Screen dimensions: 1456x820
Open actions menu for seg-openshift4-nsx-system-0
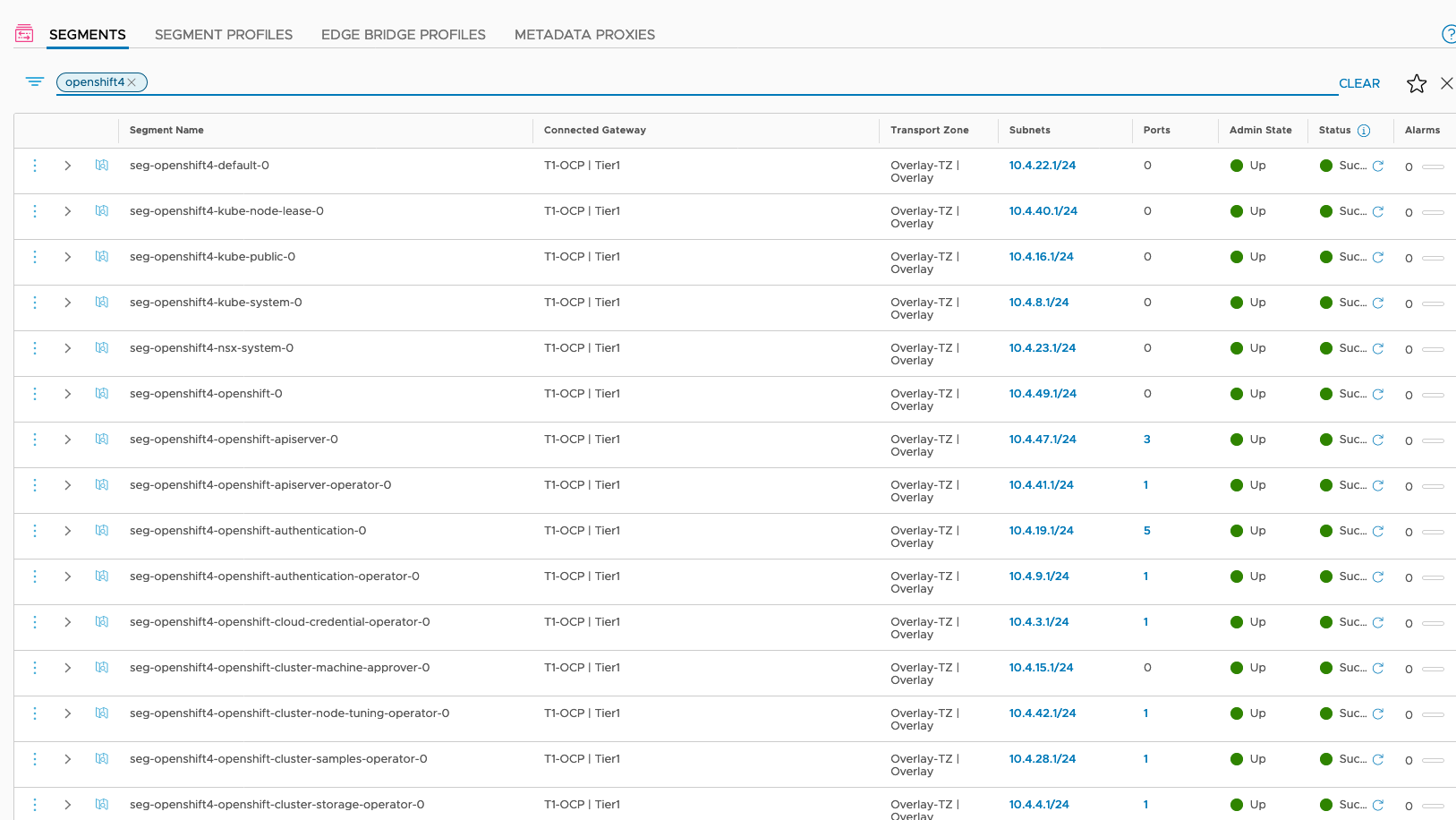[x=35, y=348]
